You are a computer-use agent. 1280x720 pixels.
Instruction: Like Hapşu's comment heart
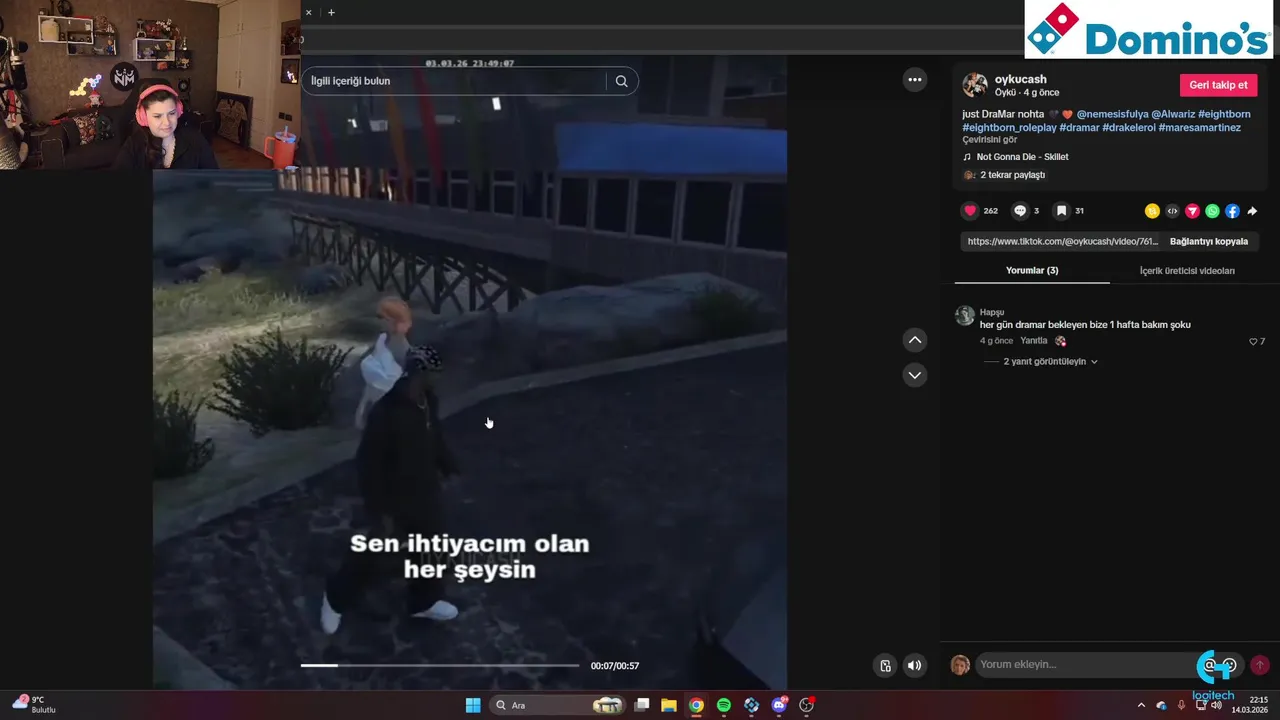click(x=1253, y=342)
